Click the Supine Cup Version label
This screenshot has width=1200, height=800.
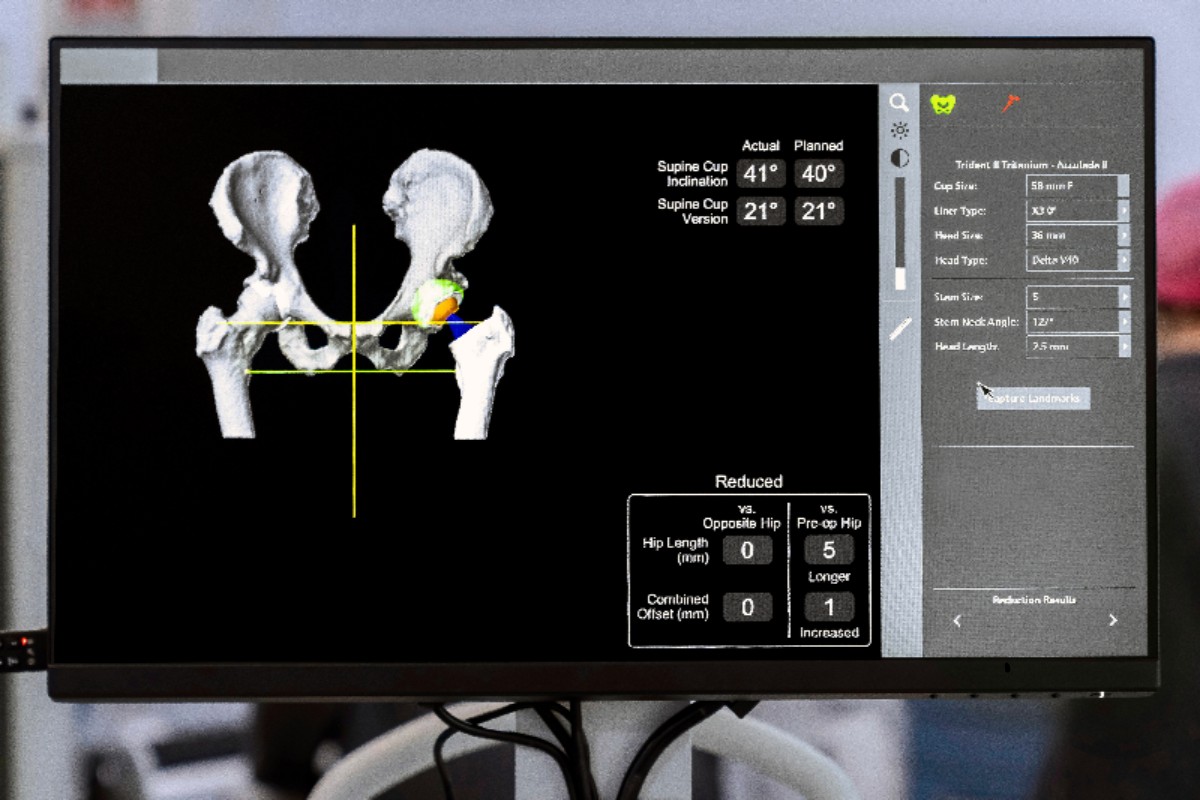(x=692, y=211)
